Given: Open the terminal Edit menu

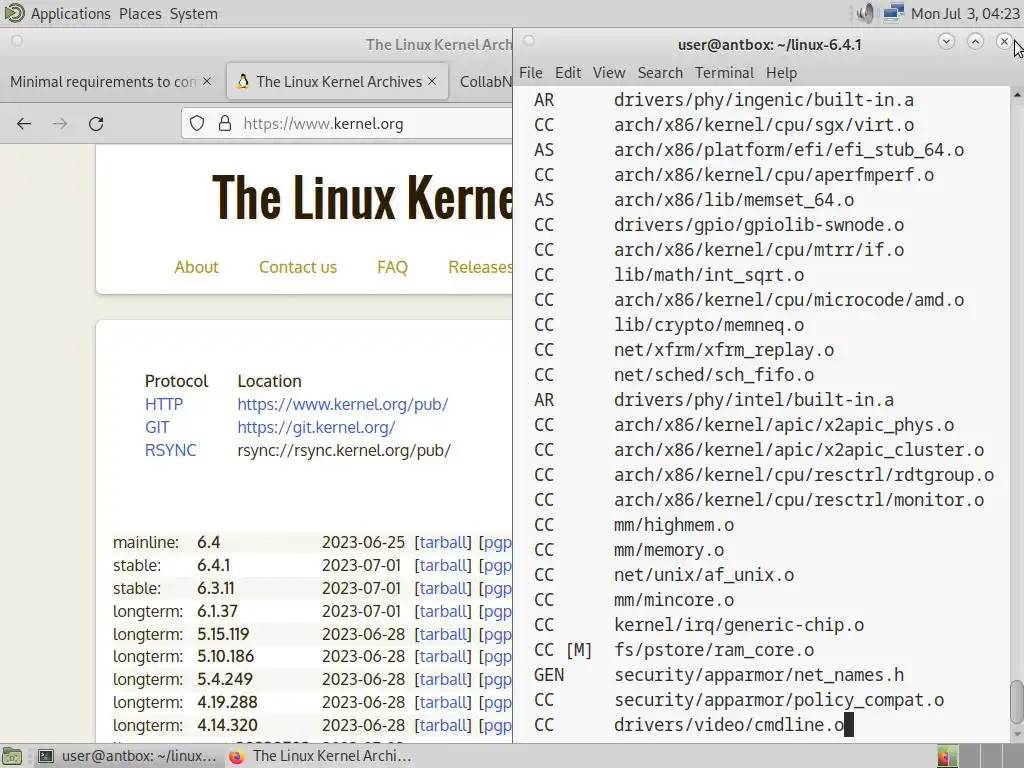Looking at the screenshot, I should pyautogui.click(x=568, y=72).
